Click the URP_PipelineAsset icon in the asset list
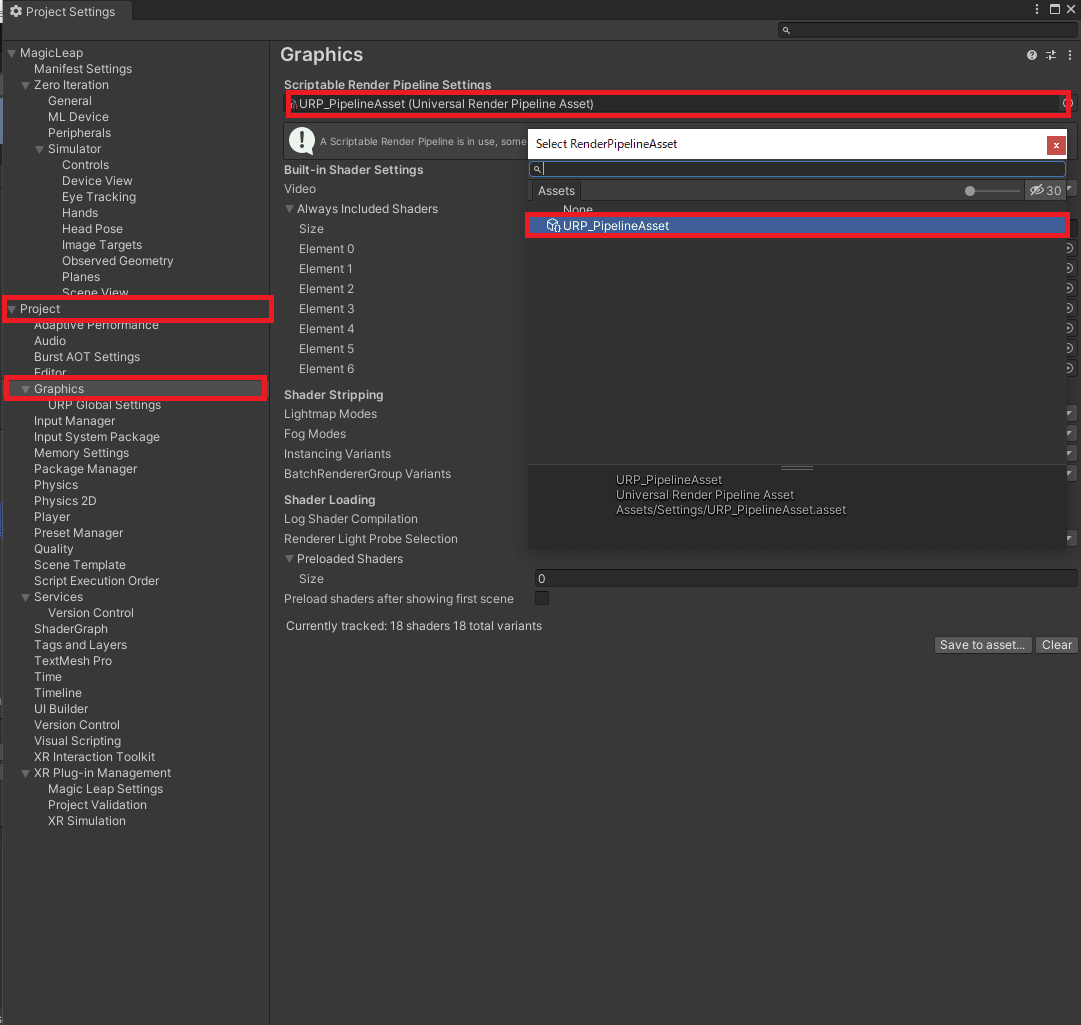 click(553, 225)
